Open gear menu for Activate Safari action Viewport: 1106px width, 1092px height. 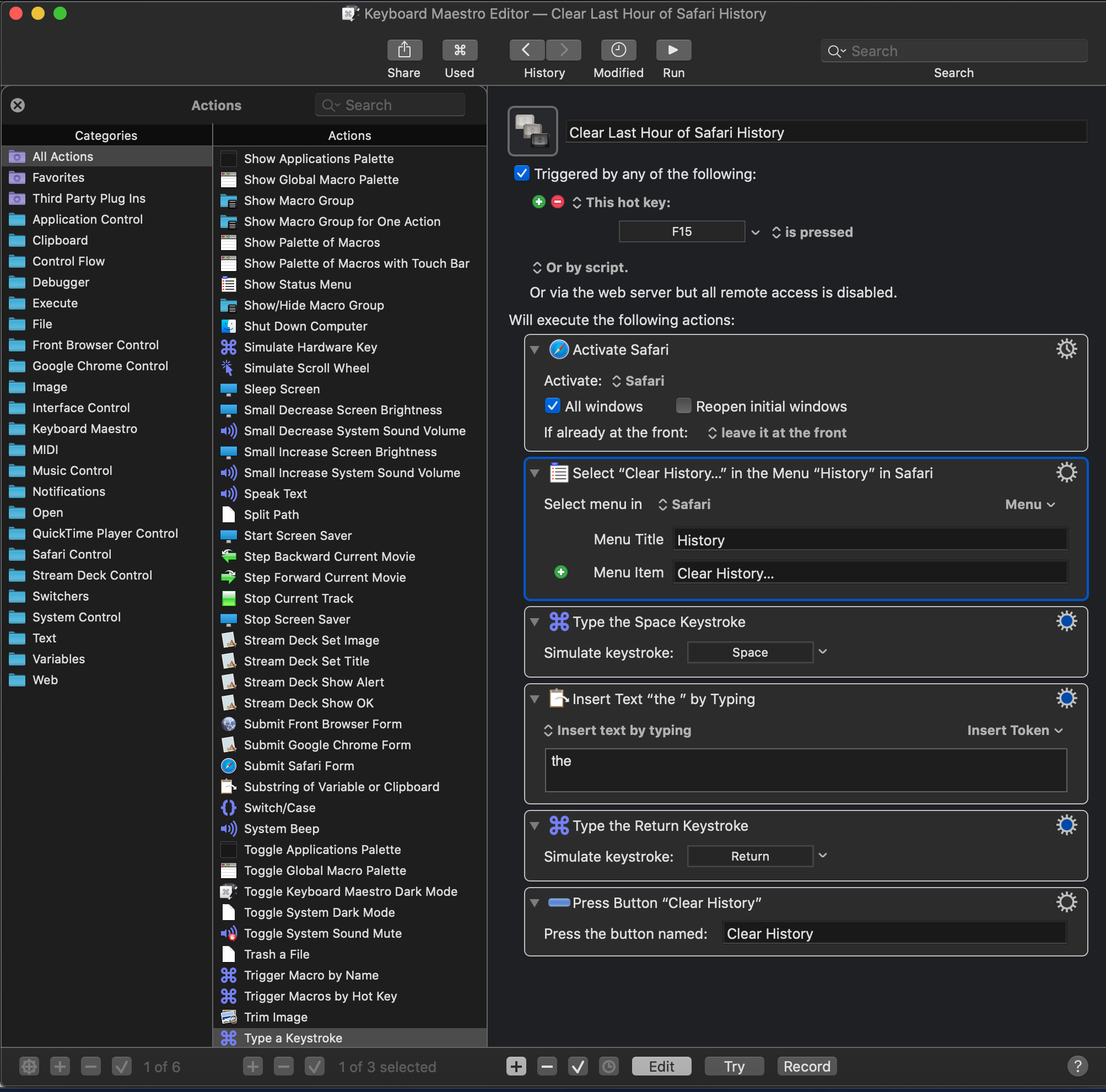click(1066, 349)
